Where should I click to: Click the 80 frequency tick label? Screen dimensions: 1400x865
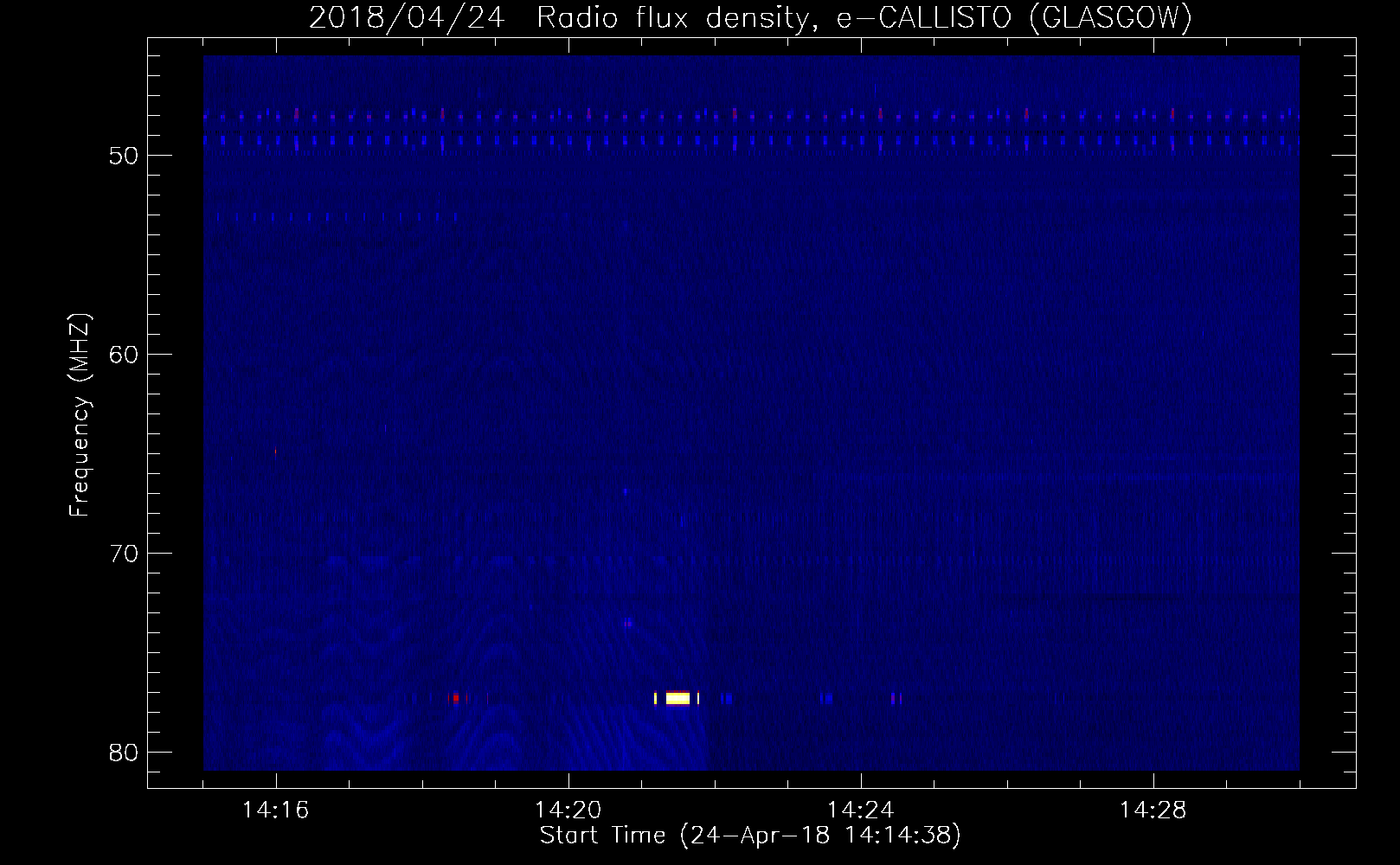(x=124, y=753)
